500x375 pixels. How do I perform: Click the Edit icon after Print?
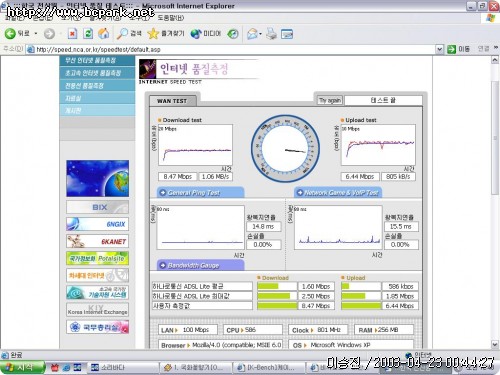tap(287, 34)
